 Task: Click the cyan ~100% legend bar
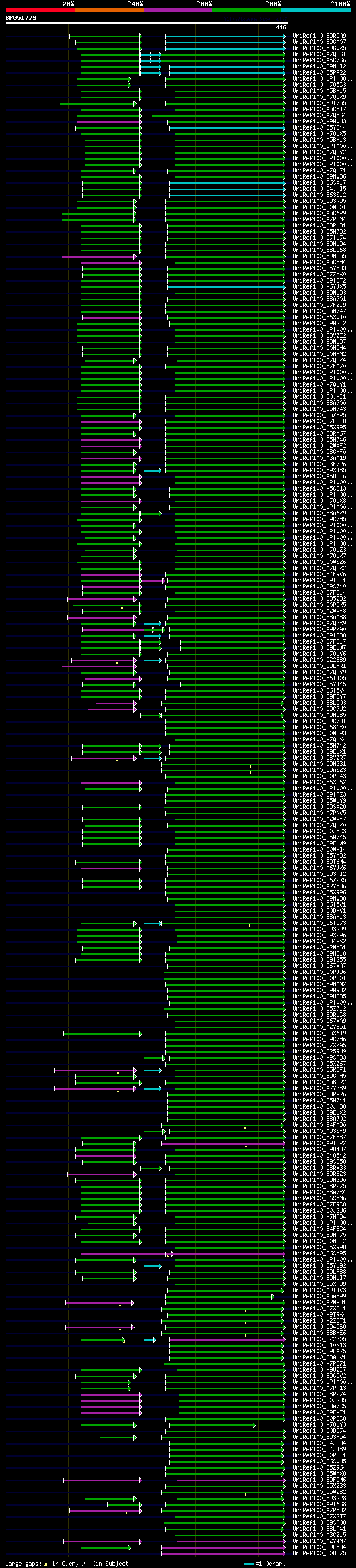317,10
